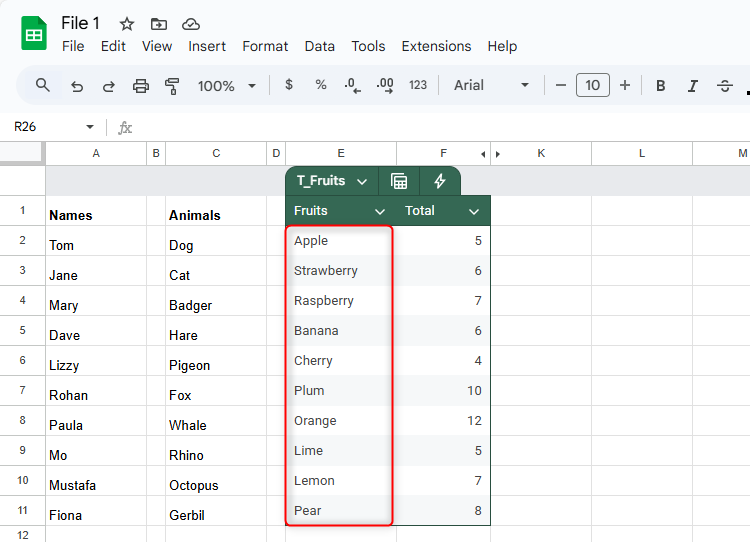Screen dimensions: 750x542
Task: Increase font size with plus button
Action: pyautogui.click(x=625, y=86)
